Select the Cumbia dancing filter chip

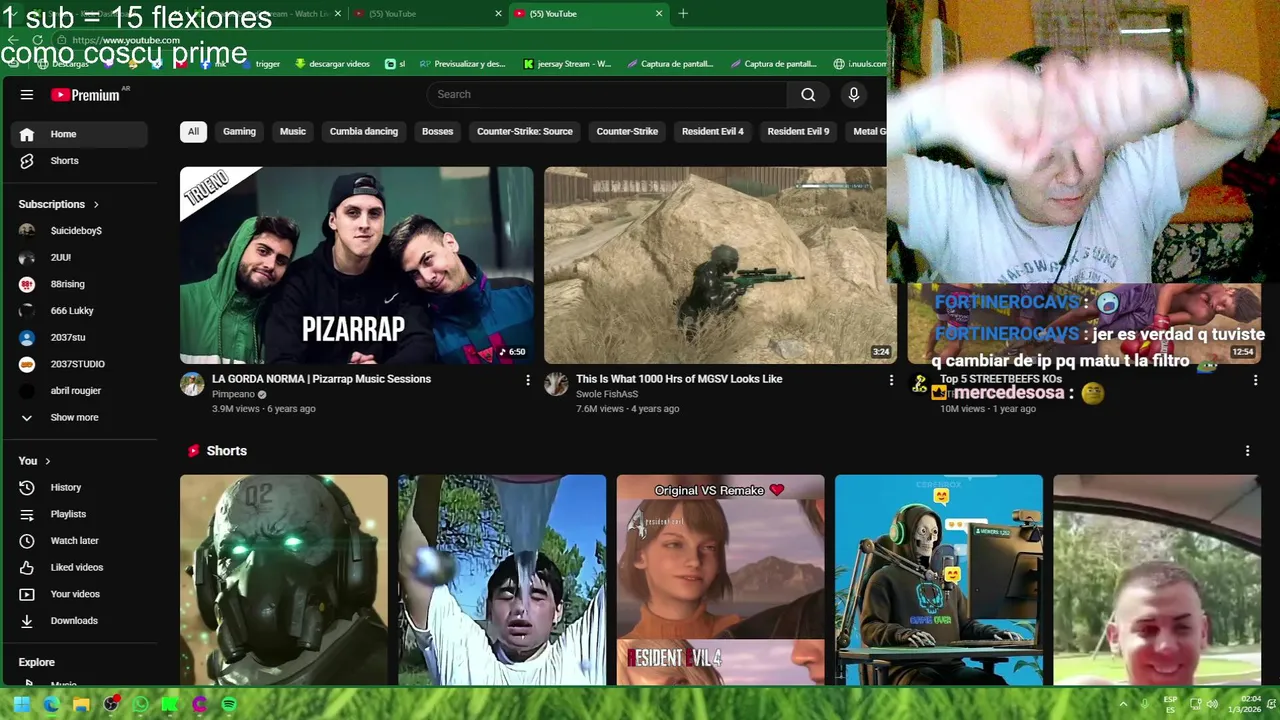(364, 131)
